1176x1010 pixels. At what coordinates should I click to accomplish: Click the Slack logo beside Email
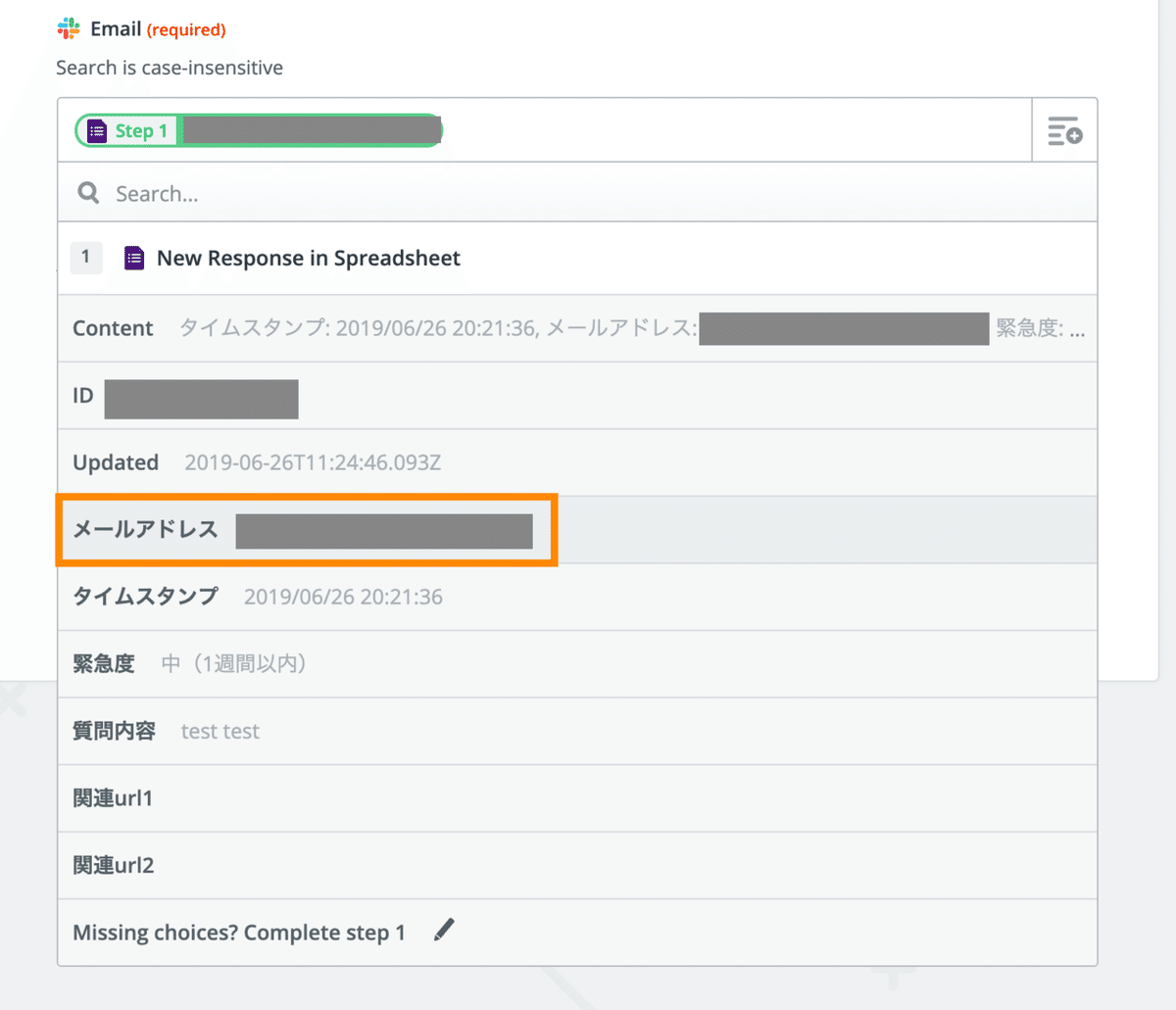(69, 28)
